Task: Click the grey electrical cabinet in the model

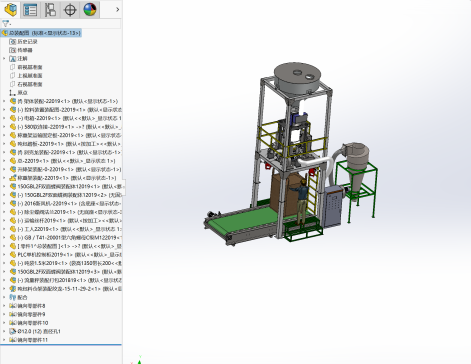Action: pos(333,207)
